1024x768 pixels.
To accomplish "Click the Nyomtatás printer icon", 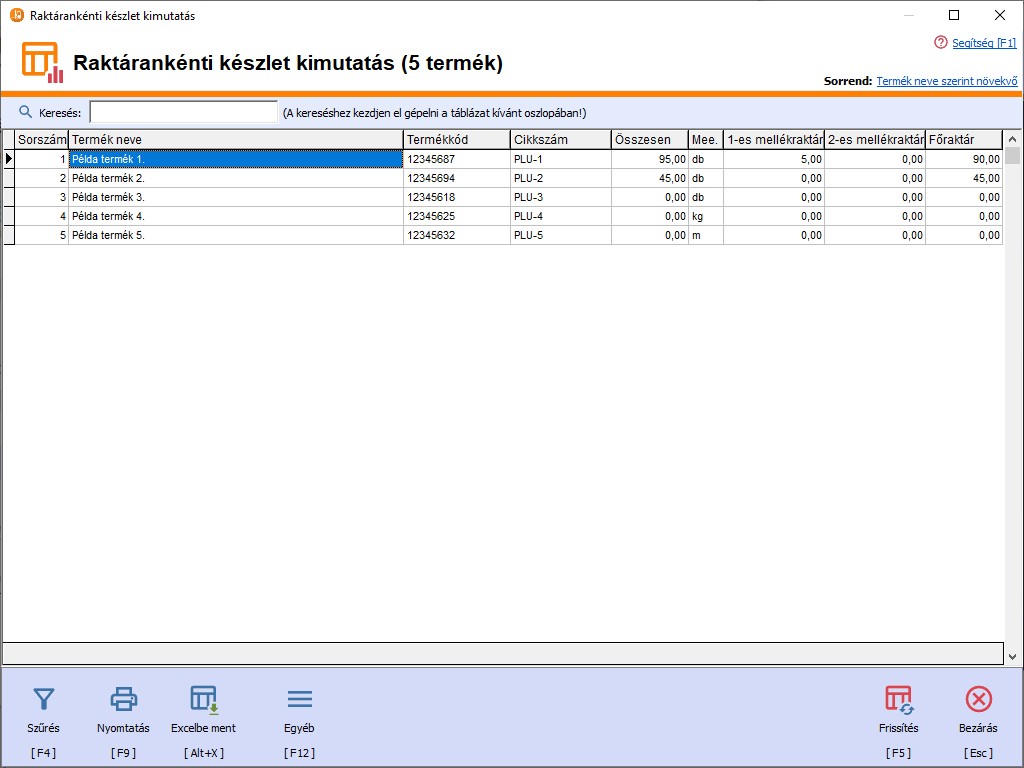I will pyautogui.click(x=123, y=699).
